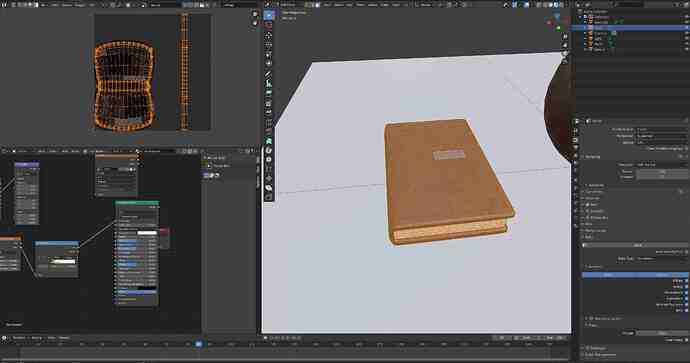690x363 pixels.
Task: Expand the Performance panel
Action: (595, 231)
